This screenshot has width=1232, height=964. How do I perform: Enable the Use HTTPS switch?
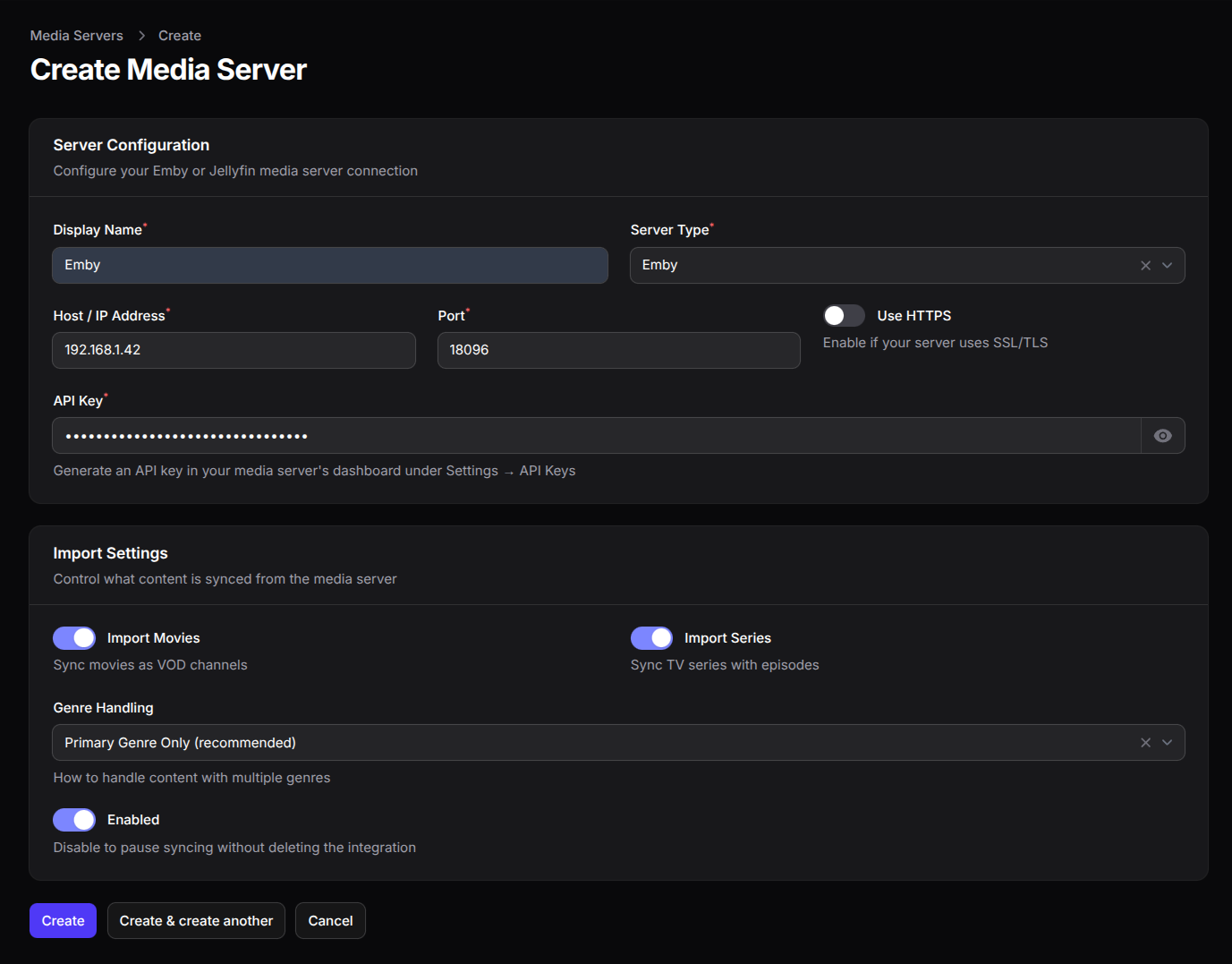(x=843, y=315)
